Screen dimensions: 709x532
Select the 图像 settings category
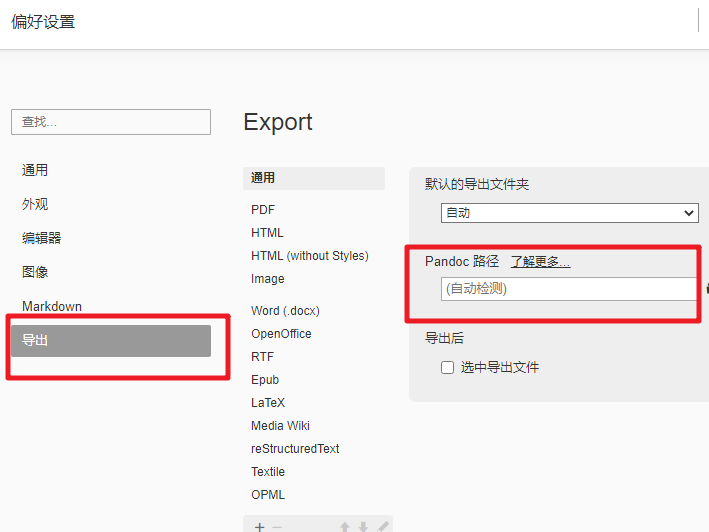[35, 272]
